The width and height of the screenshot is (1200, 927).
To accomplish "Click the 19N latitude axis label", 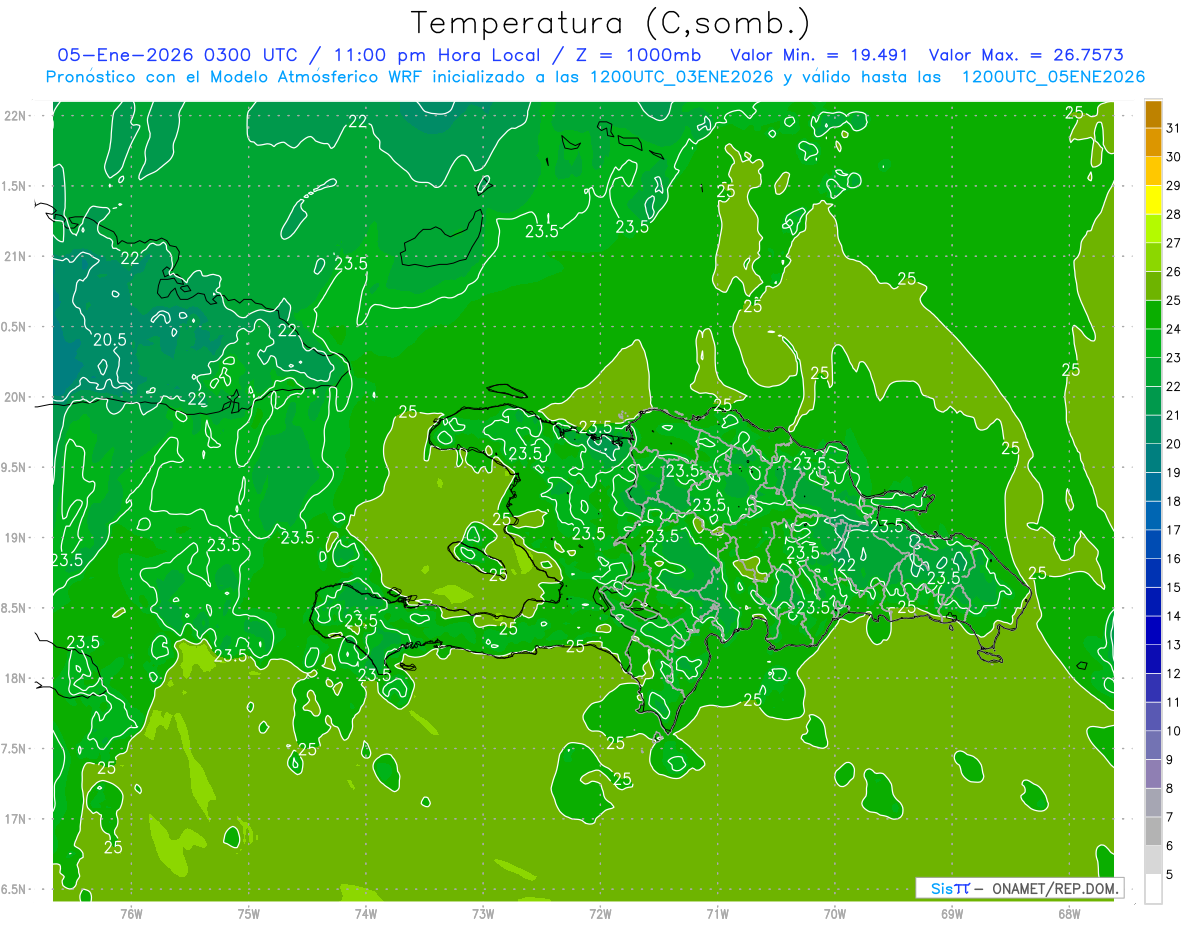I will tap(16, 538).
